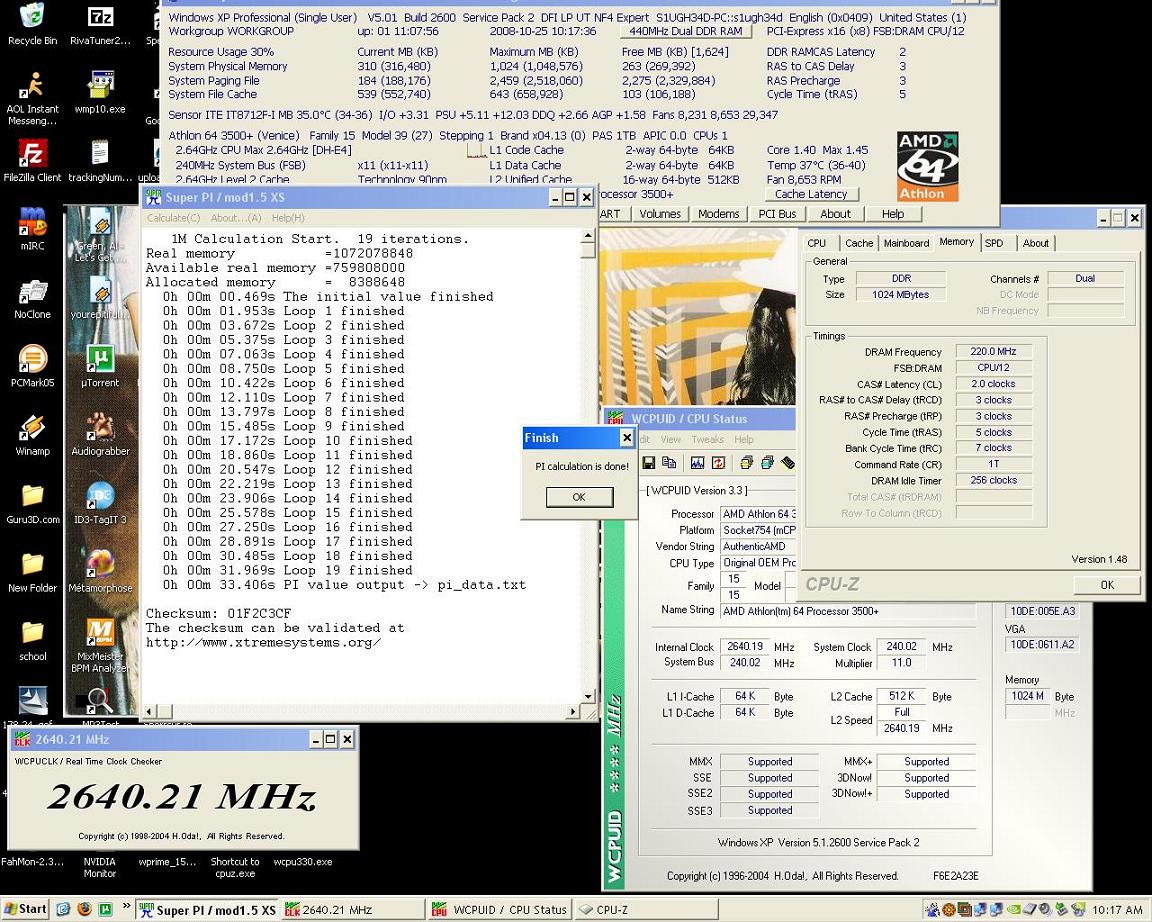This screenshot has width=1152, height=922.
Task: Click the graph chart icon in WCPUID toolbar
Action: (698, 462)
